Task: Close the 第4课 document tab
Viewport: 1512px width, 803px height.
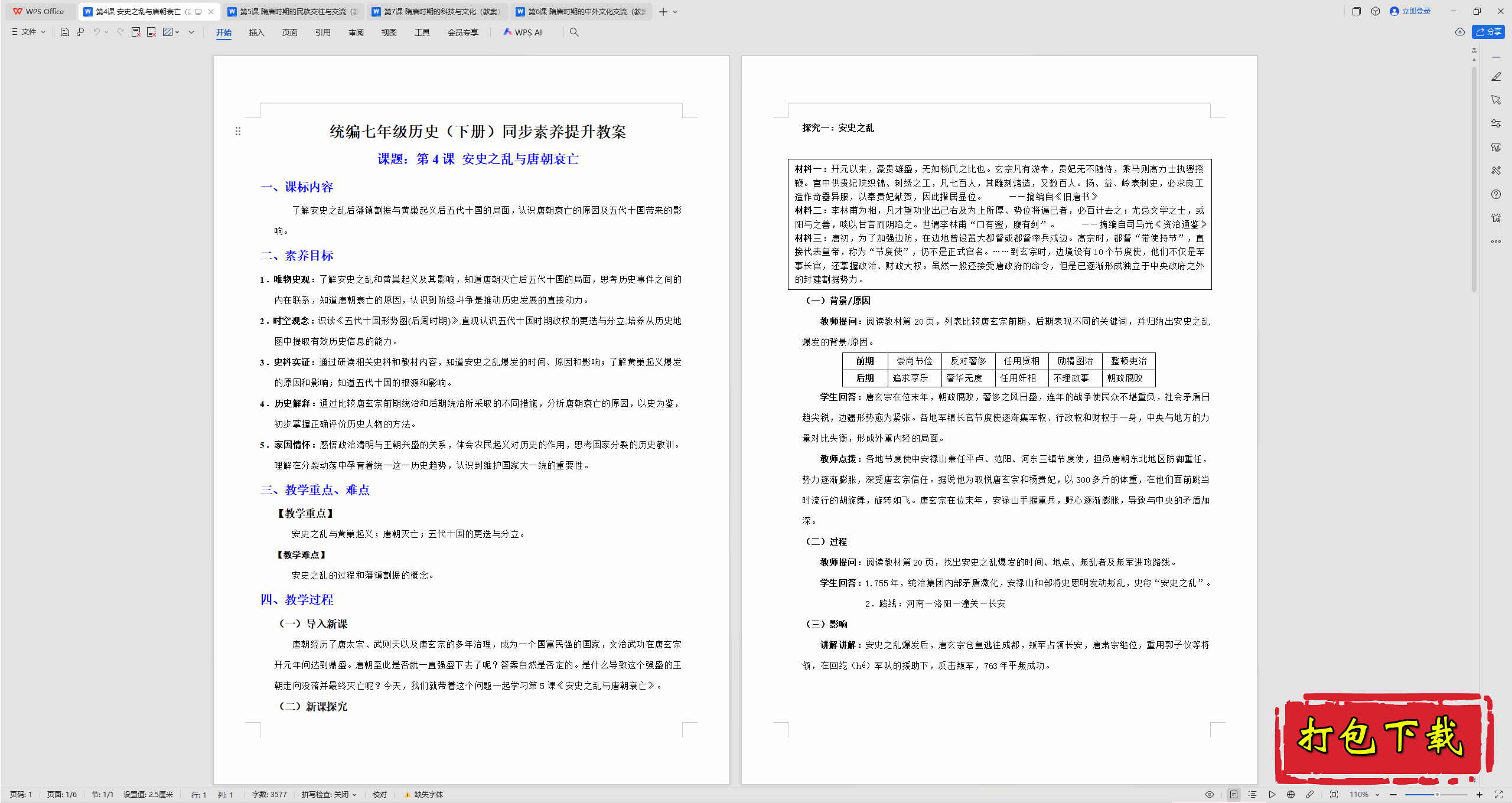Action: pyautogui.click(x=211, y=12)
